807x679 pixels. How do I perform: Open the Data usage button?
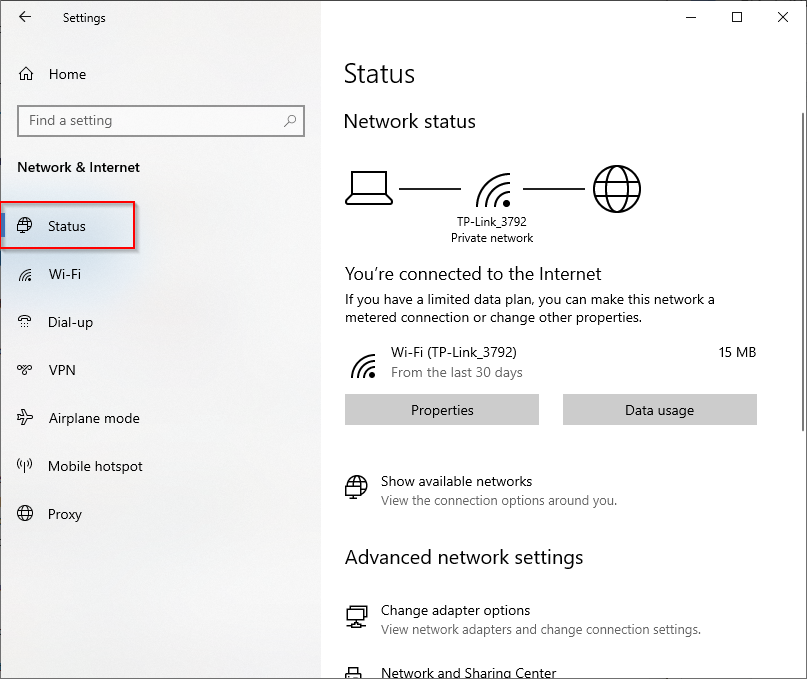click(x=659, y=410)
